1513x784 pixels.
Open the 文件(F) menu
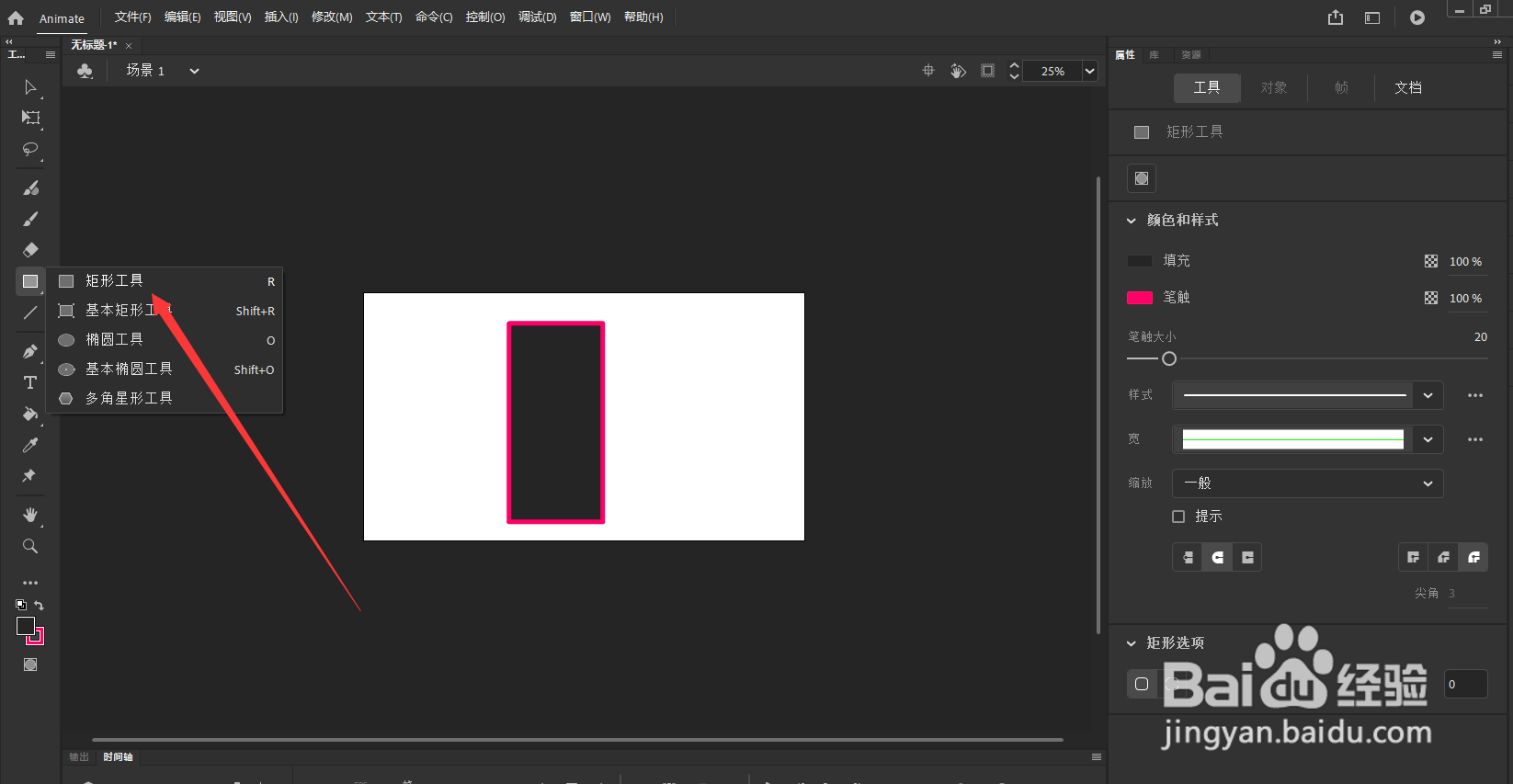coord(133,17)
